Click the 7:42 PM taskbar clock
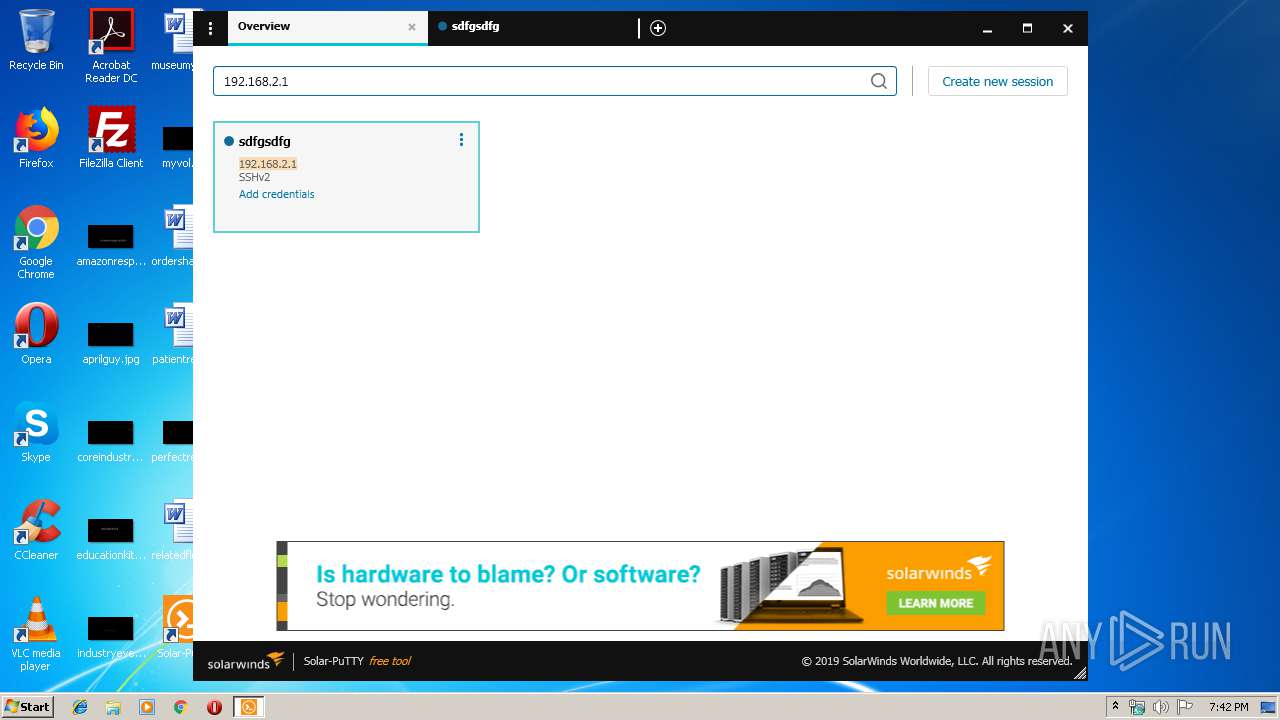 click(1228, 707)
